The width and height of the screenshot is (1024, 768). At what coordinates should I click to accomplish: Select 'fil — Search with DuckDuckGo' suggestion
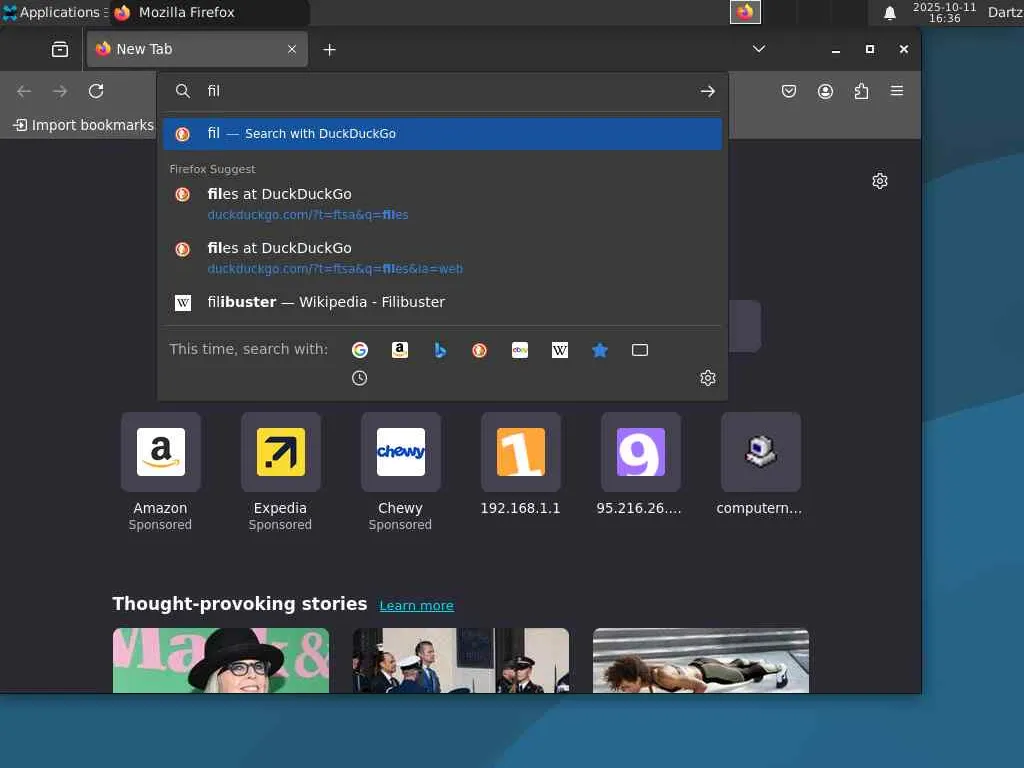443,134
